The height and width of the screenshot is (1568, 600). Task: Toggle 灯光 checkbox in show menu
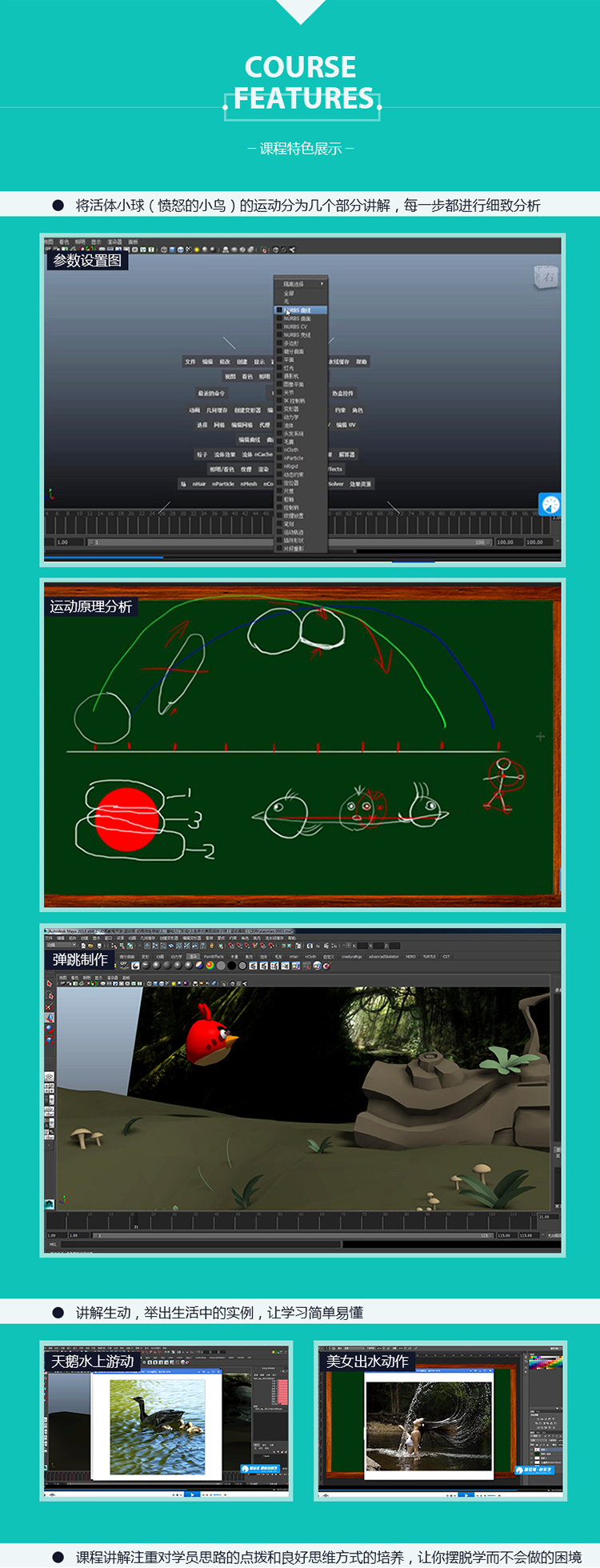(x=279, y=367)
